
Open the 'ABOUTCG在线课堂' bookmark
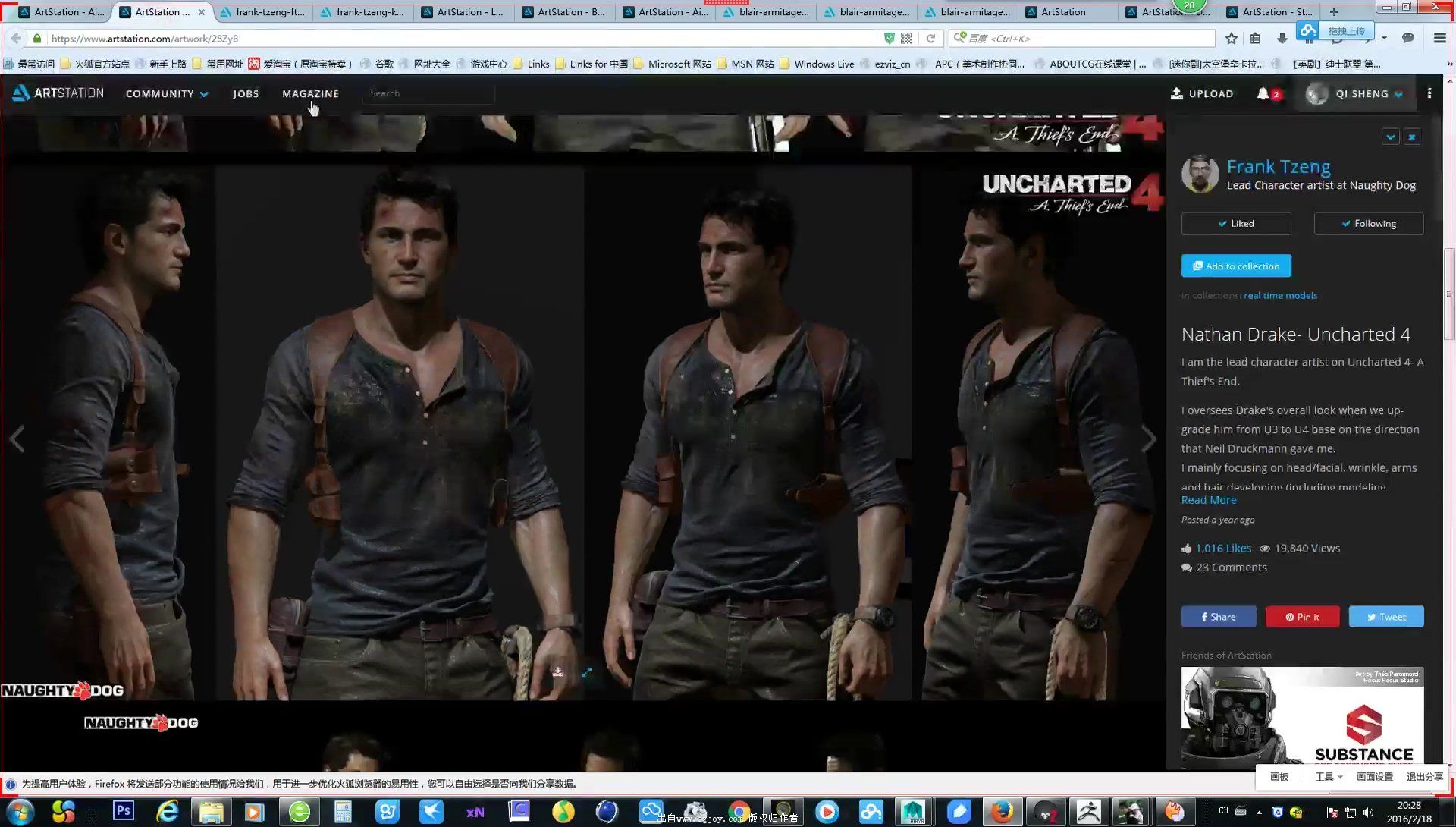pyautogui.click(x=1090, y=64)
